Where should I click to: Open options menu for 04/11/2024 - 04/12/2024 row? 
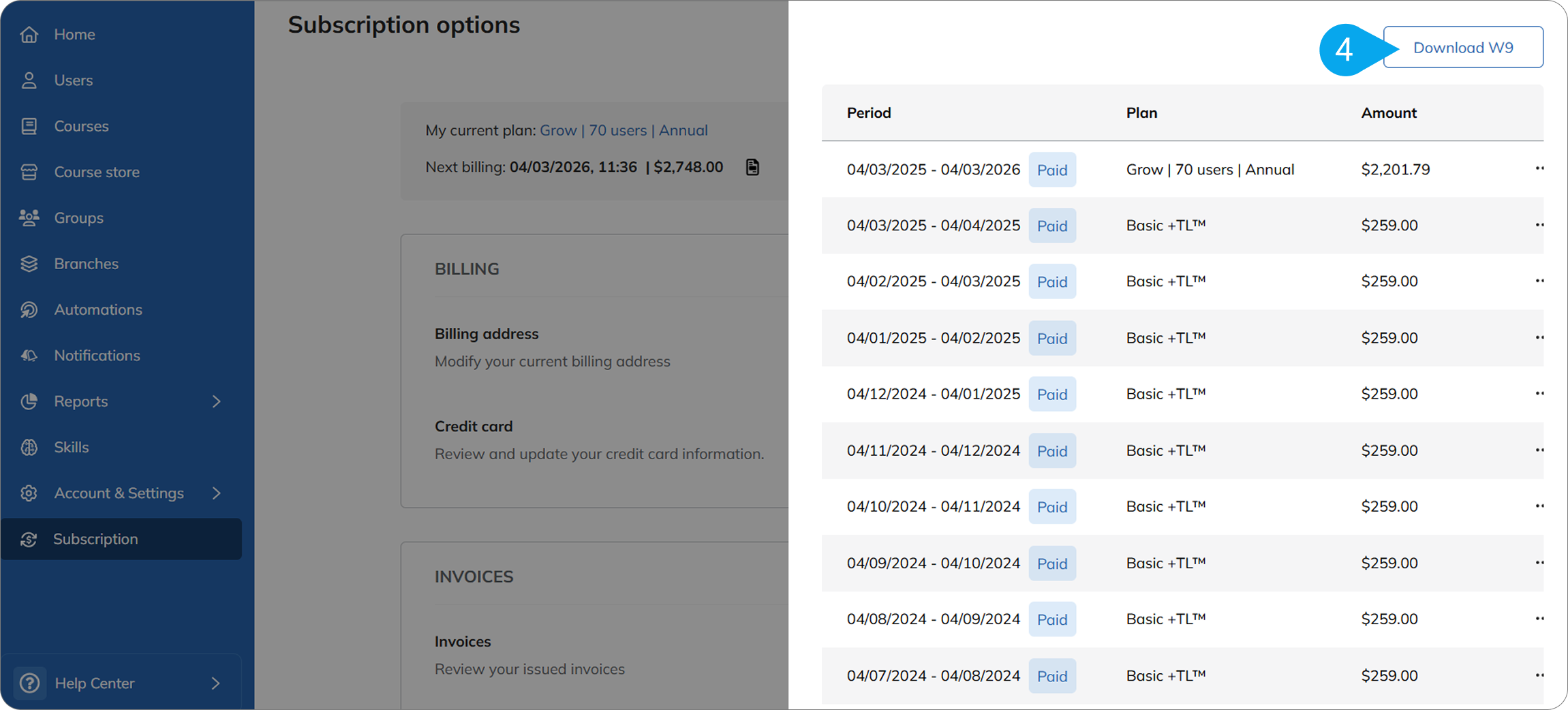1539,450
